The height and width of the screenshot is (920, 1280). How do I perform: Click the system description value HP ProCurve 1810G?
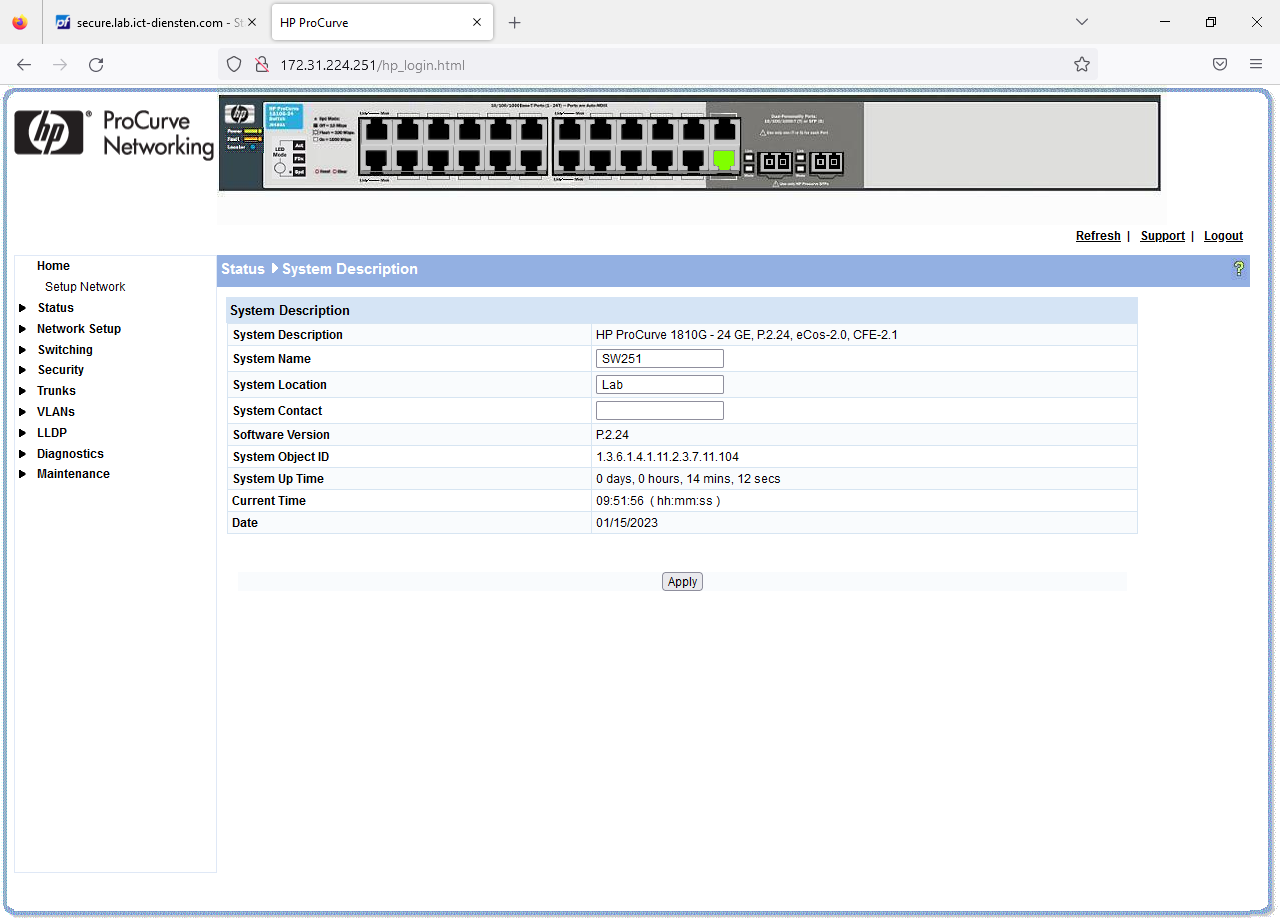click(746, 335)
